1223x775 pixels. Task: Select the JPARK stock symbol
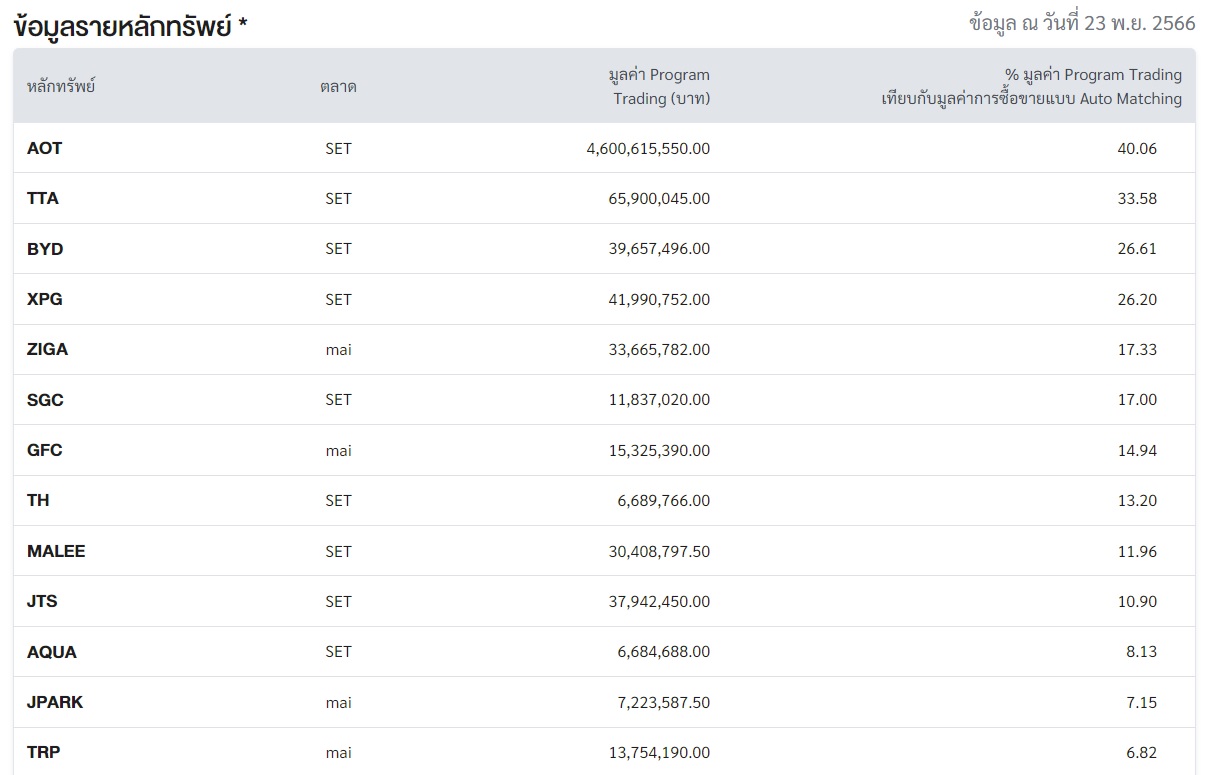coord(55,702)
